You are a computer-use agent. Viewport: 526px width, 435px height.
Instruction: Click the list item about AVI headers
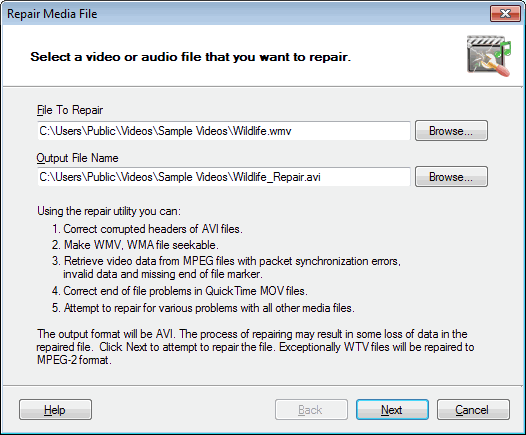(147, 229)
